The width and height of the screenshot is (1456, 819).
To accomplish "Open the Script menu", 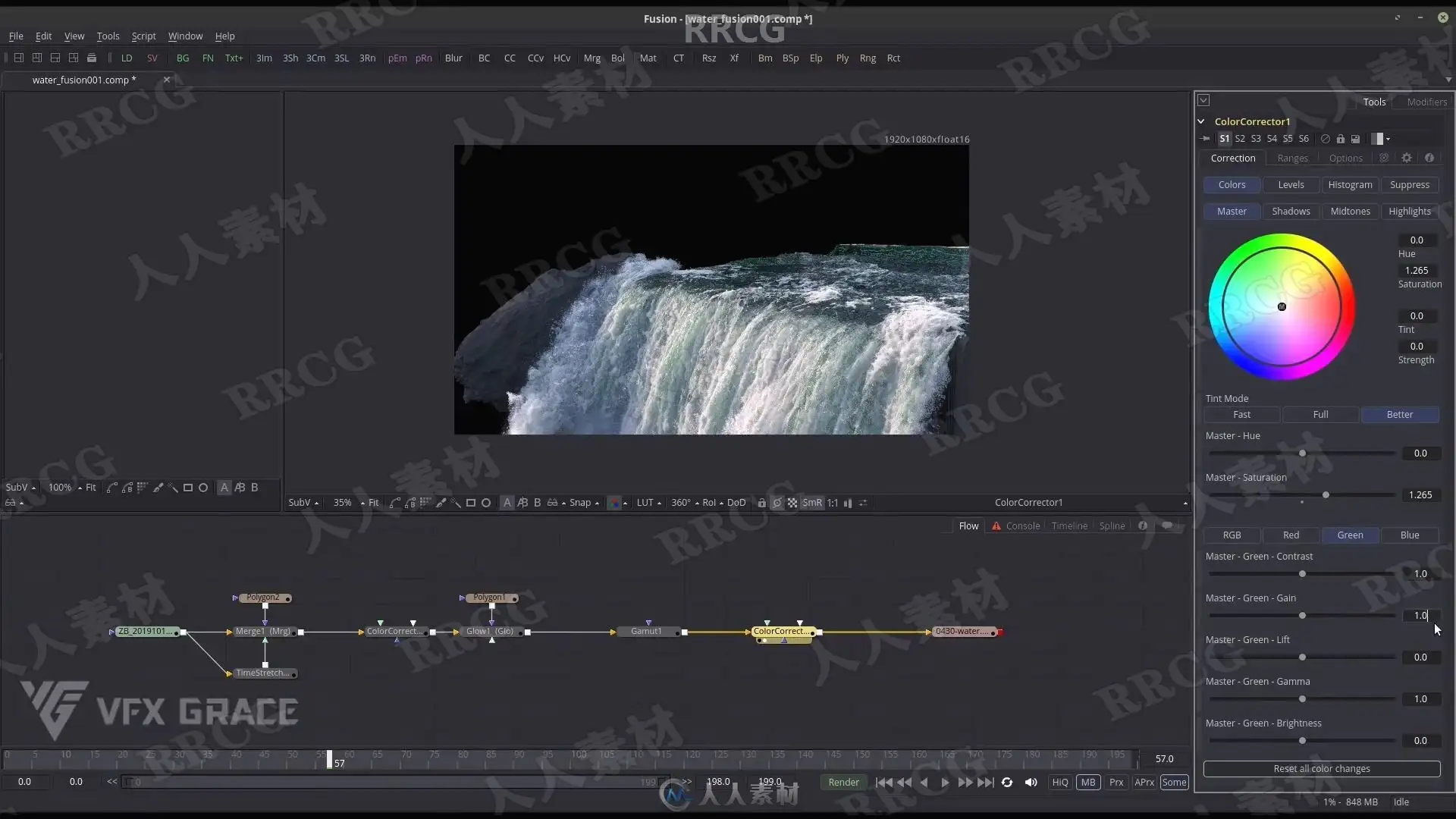I will [x=143, y=36].
